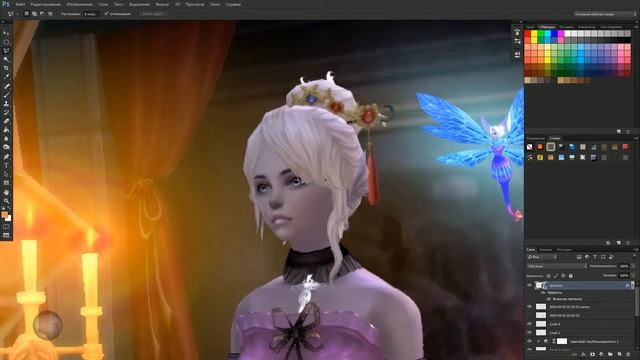Open the blend mode dropdown

tap(557, 266)
